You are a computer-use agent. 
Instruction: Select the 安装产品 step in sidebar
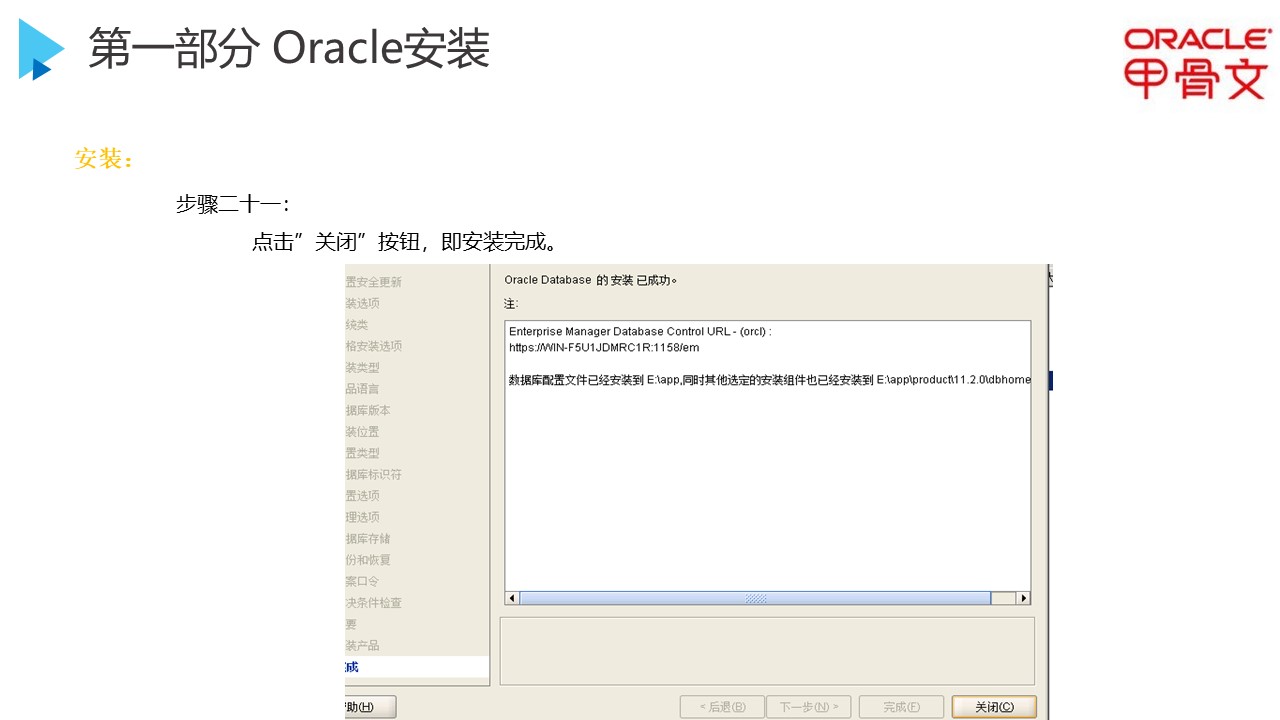(362, 646)
